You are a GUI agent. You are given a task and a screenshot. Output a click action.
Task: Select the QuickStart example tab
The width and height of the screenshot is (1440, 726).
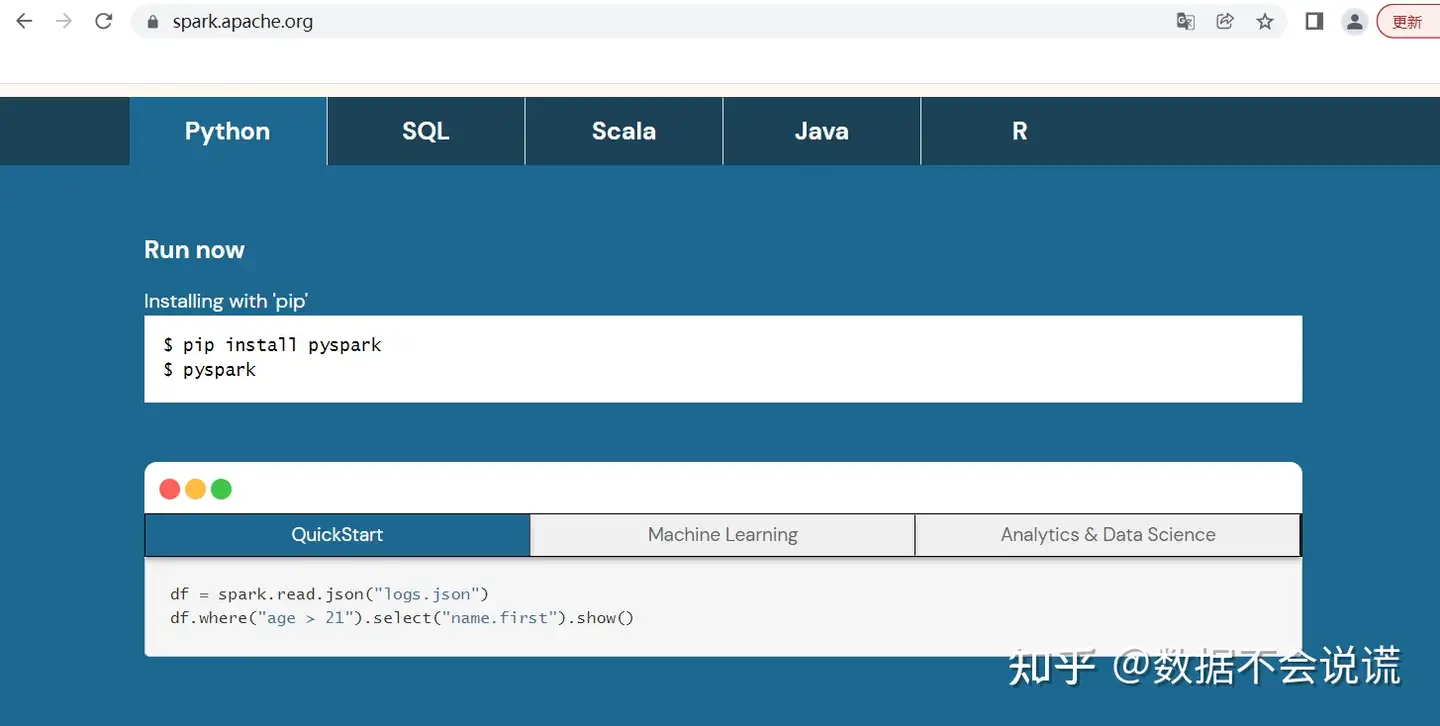(x=337, y=535)
